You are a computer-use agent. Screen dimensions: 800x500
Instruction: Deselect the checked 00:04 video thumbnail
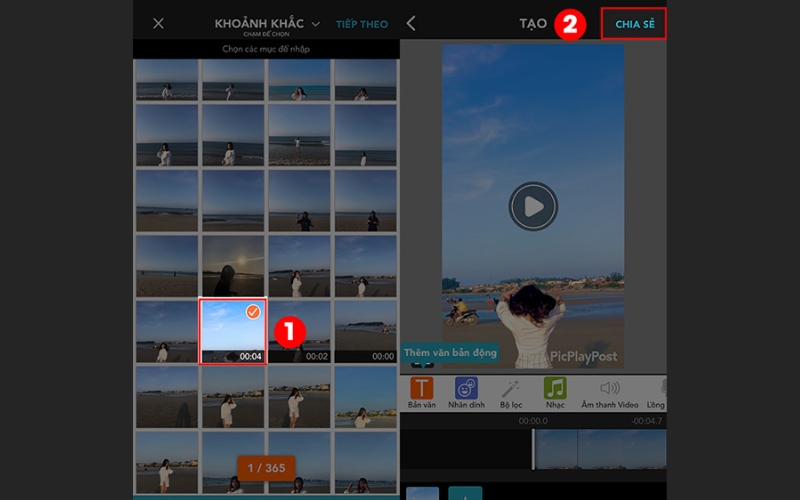[x=232, y=331]
